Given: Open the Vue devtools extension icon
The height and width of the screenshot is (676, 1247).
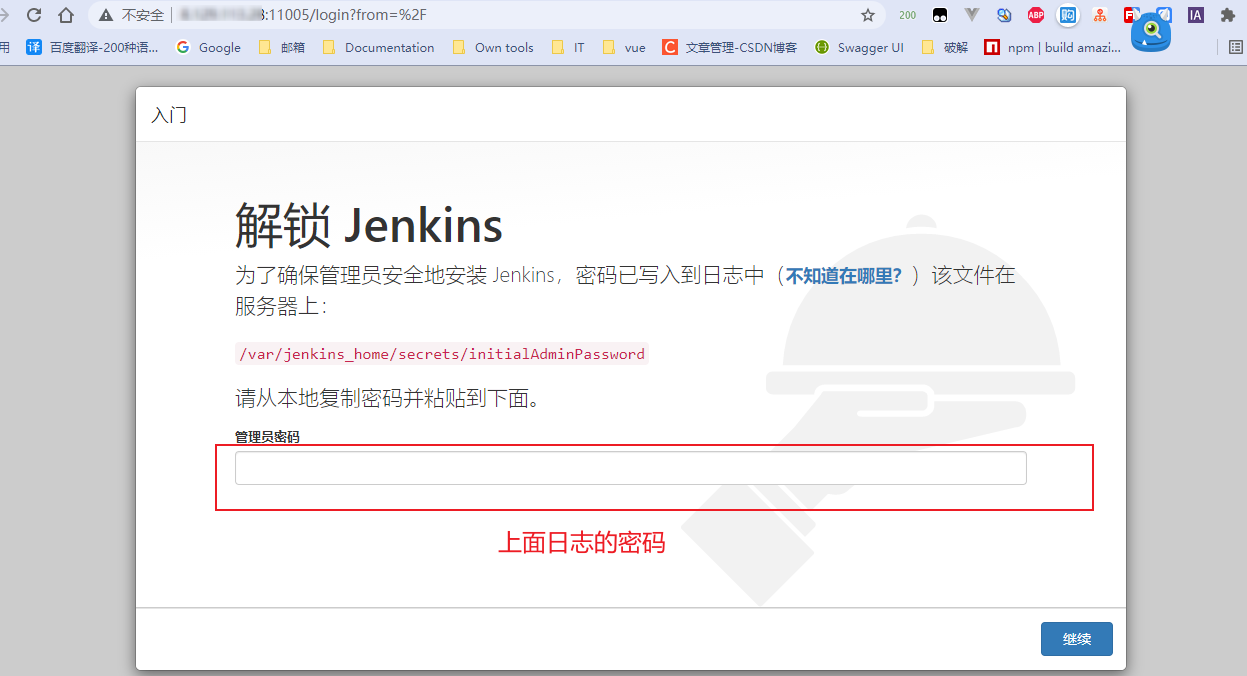Looking at the screenshot, I should [972, 15].
